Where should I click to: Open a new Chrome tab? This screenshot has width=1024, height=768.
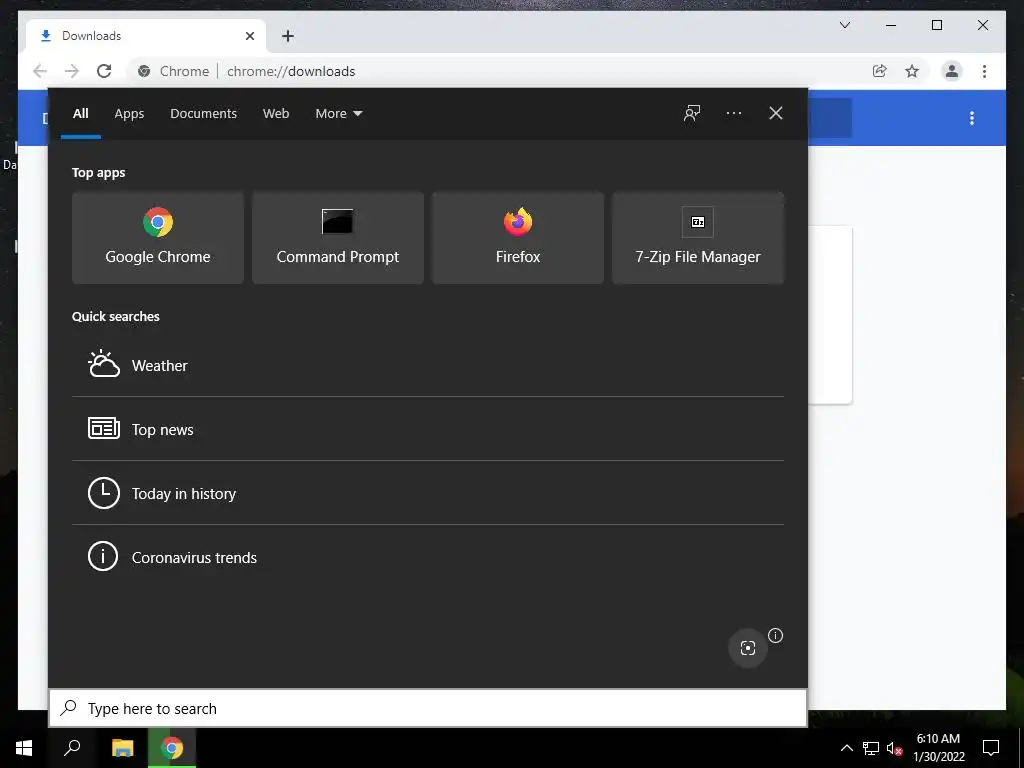coord(287,36)
